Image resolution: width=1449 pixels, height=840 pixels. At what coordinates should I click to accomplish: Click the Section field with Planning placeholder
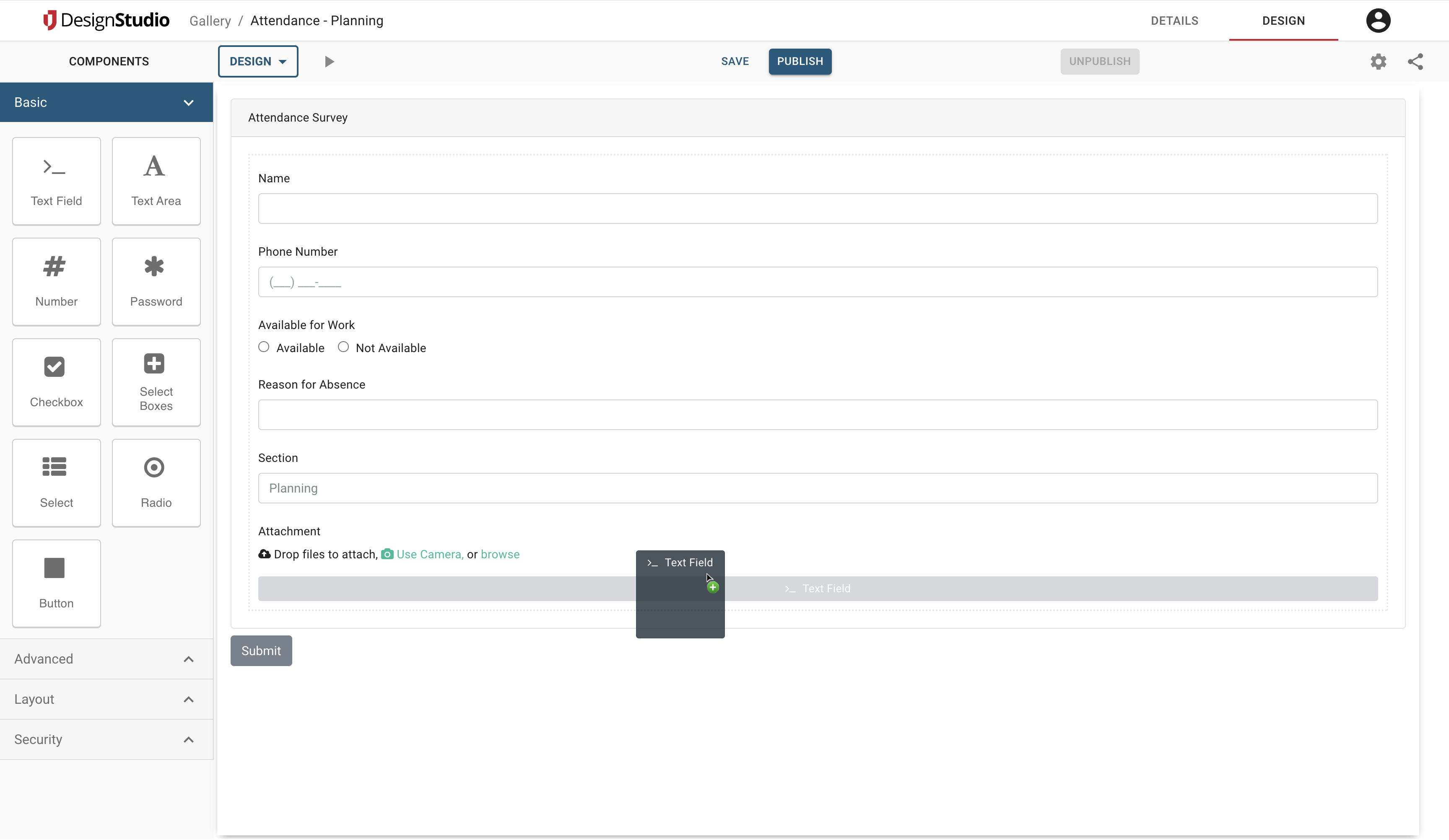818,488
